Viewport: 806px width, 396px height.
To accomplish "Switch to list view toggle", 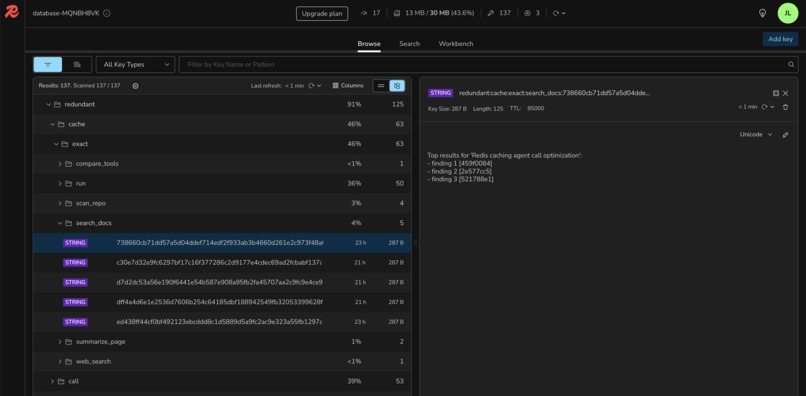I will click(381, 86).
